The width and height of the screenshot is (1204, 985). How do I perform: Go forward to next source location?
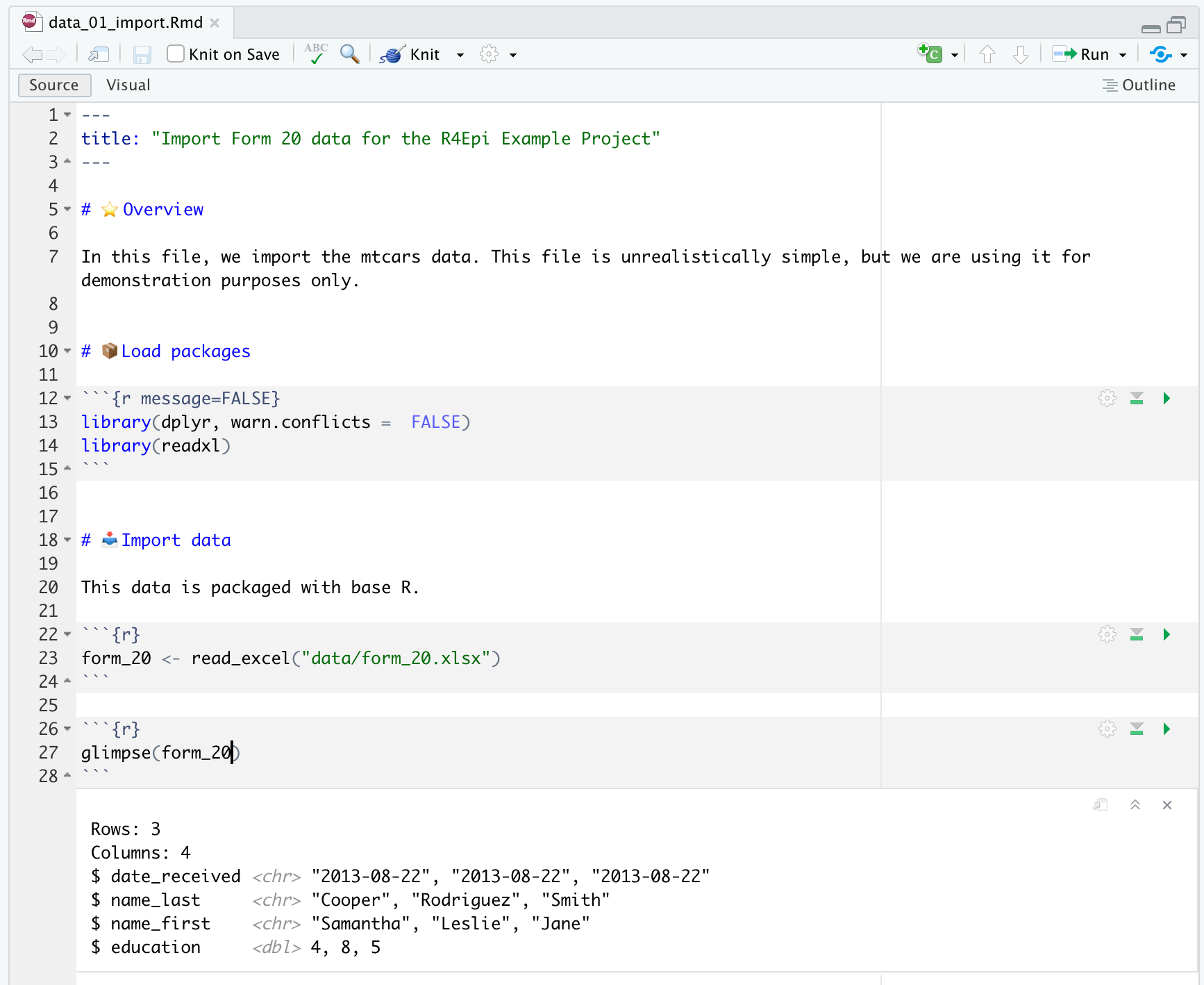click(57, 54)
